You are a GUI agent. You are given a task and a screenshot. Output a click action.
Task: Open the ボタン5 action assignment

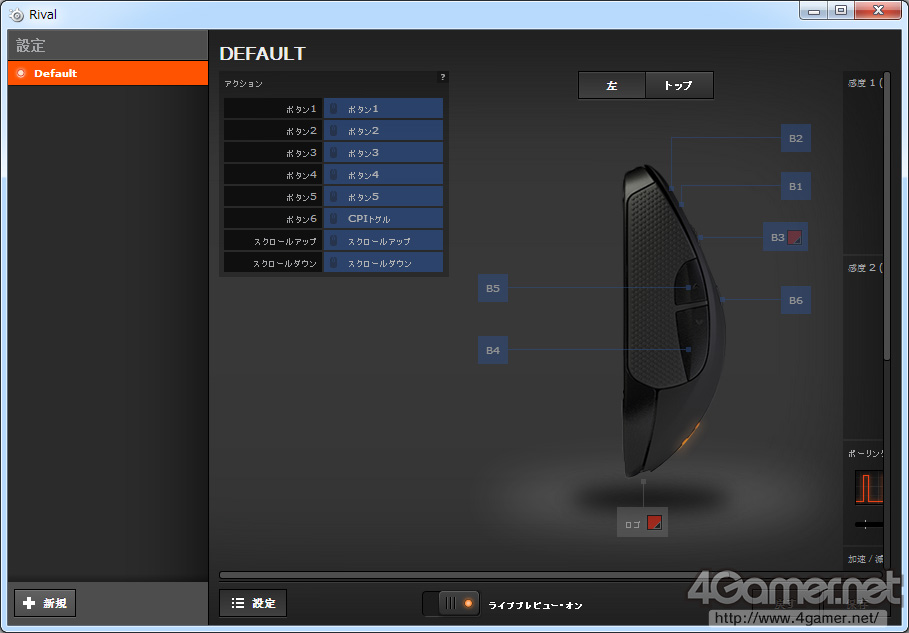point(383,197)
